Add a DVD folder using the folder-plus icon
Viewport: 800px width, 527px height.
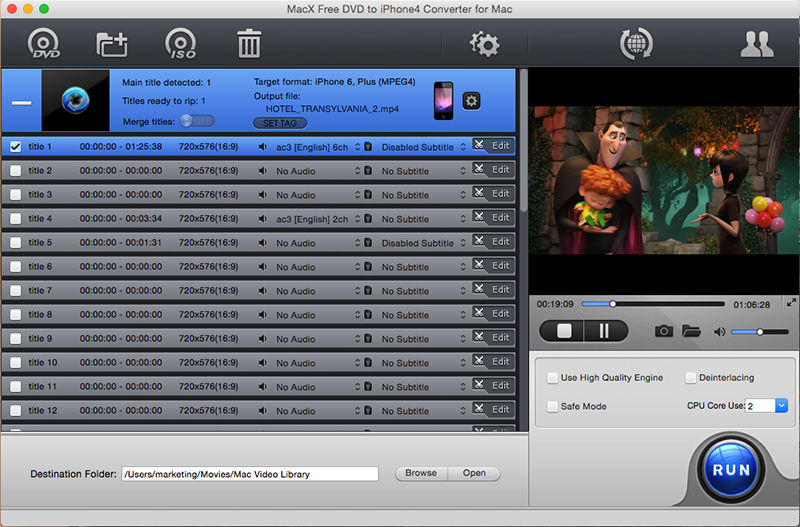[x=112, y=44]
